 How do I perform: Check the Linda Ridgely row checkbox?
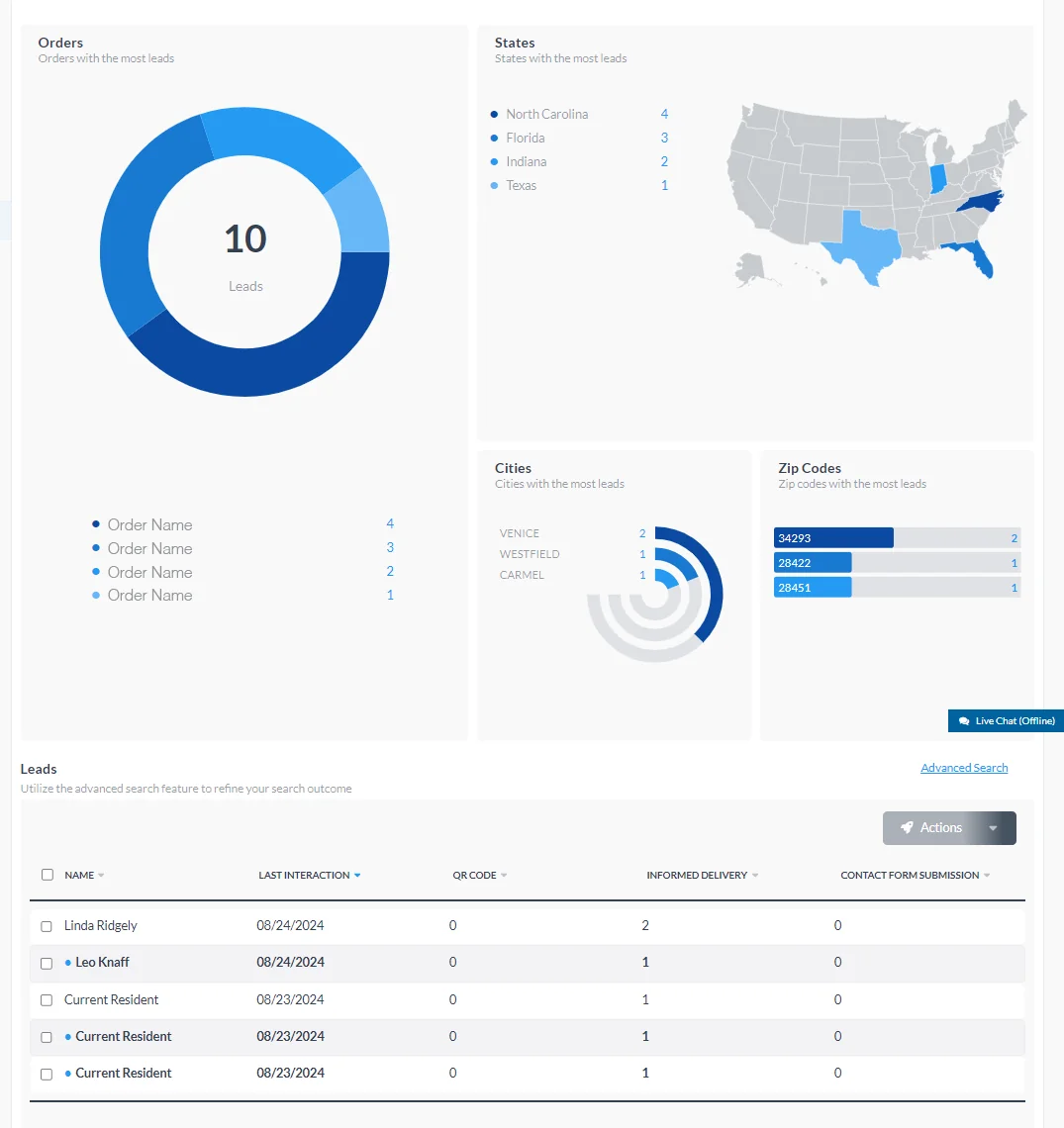point(47,926)
